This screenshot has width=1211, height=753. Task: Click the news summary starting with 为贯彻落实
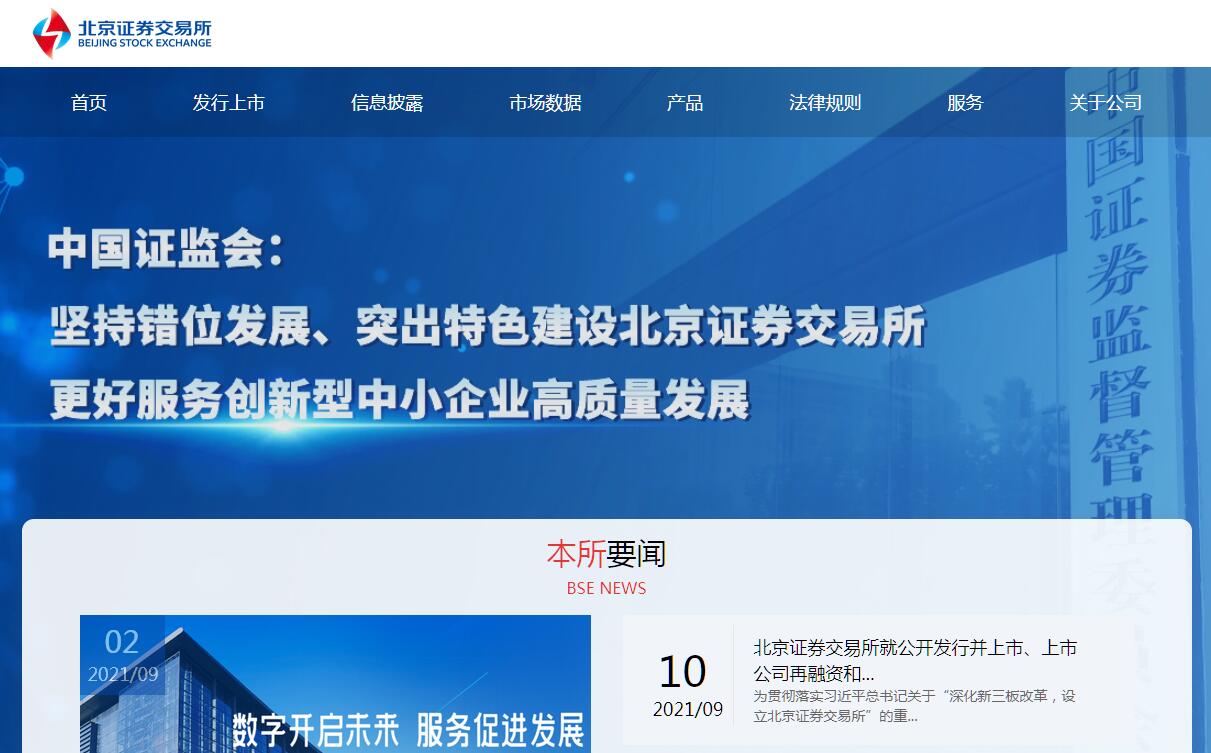click(x=914, y=706)
